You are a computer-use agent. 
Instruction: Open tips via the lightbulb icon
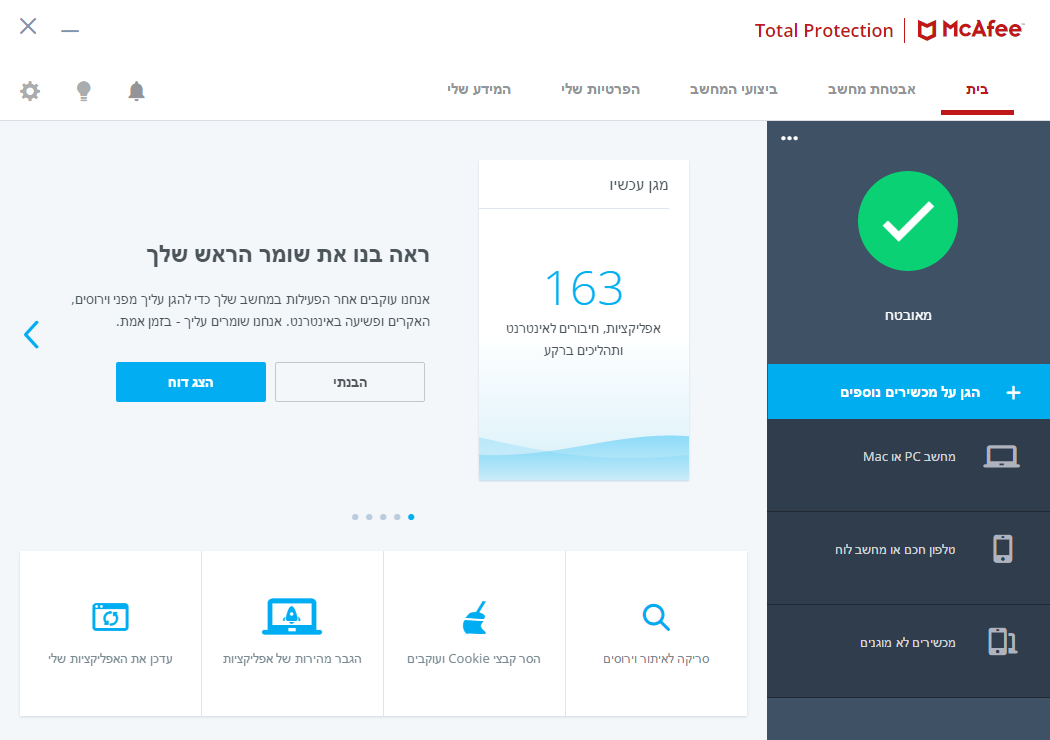click(84, 90)
